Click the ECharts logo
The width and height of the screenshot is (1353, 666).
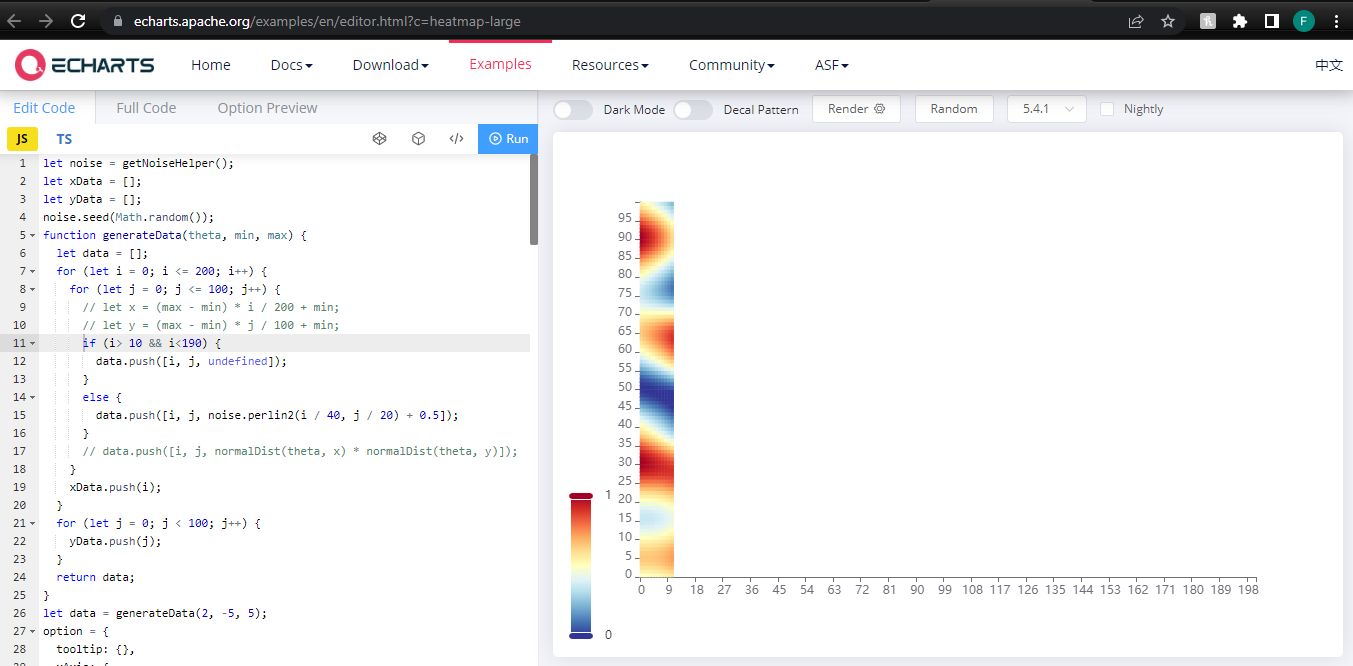[84, 64]
